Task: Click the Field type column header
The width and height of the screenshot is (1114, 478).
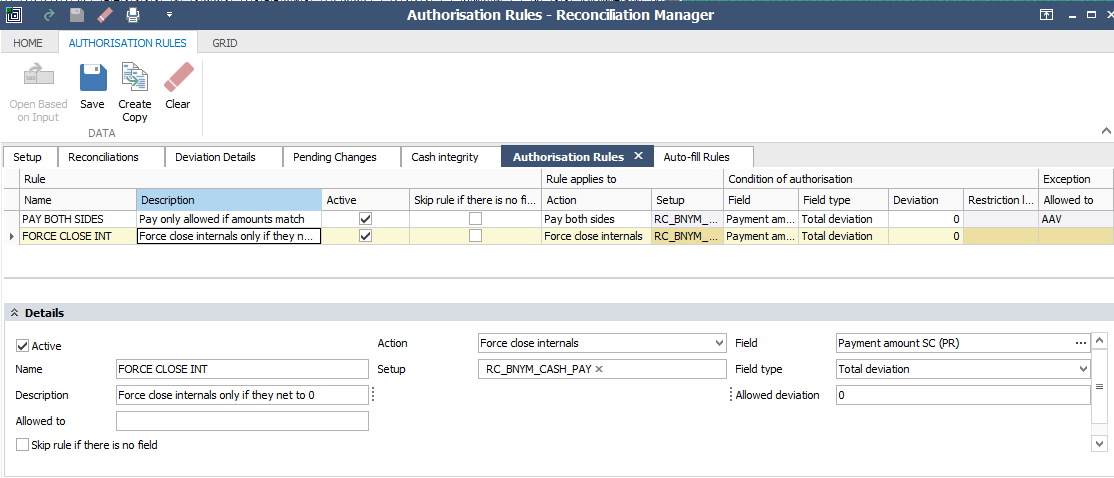Action: click(x=843, y=200)
